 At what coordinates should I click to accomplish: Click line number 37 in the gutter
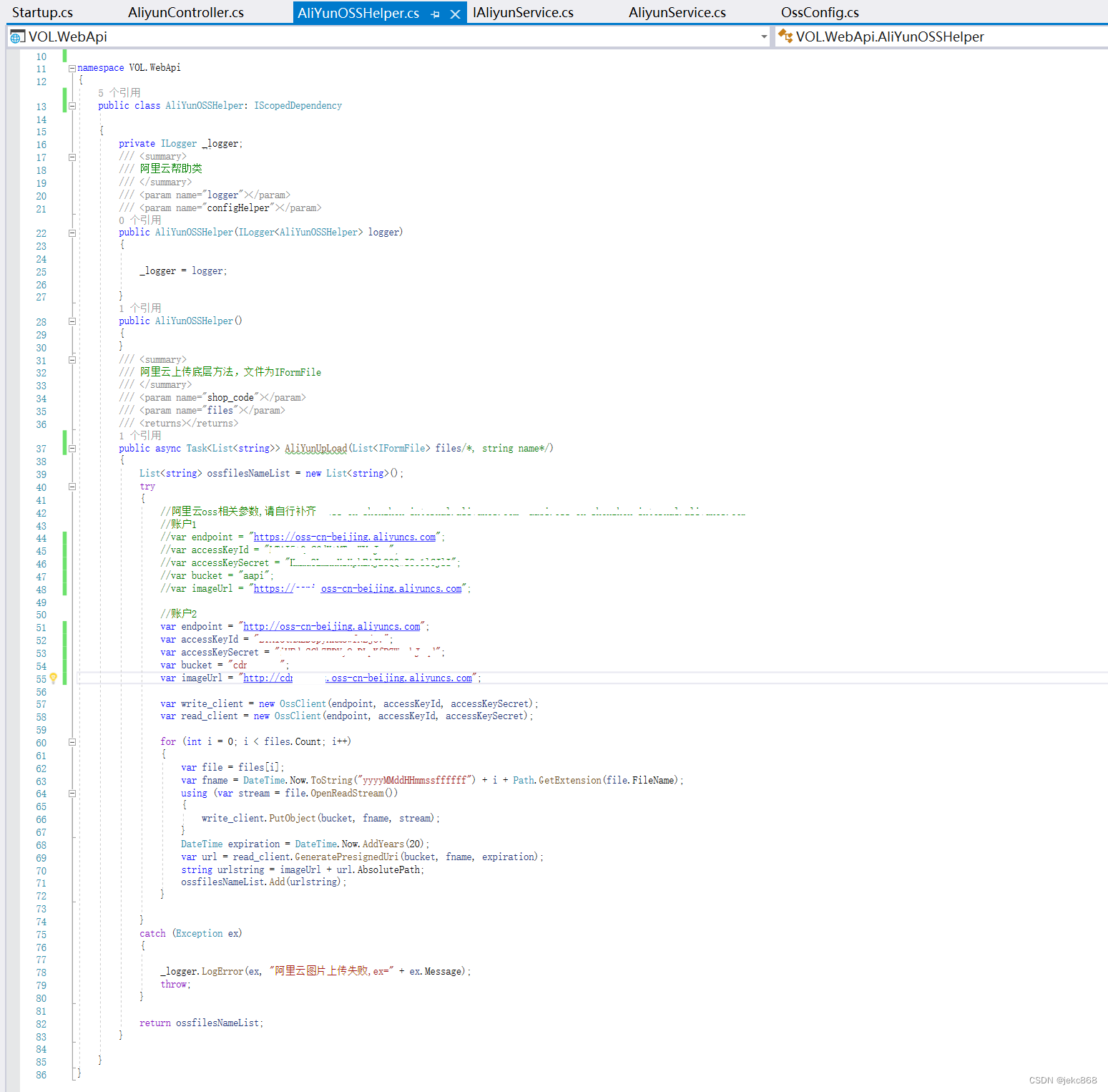tap(41, 449)
